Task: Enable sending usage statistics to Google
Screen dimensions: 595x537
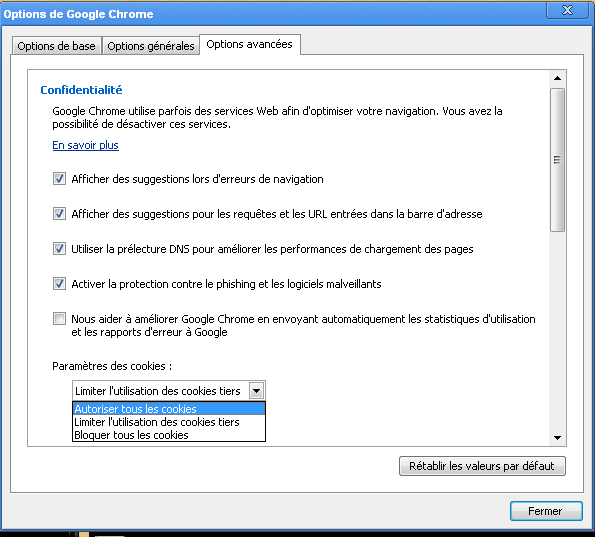Action: (x=59, y=318)
